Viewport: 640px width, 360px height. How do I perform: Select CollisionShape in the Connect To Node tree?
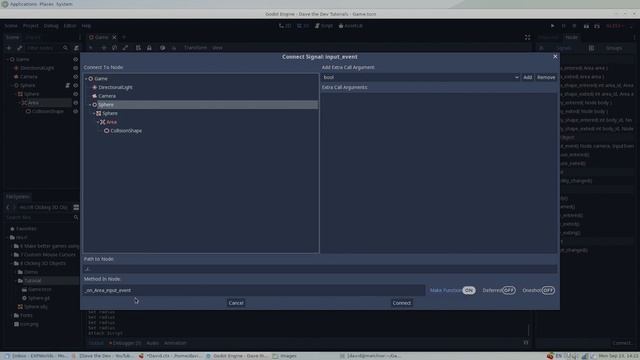[126, 131]
